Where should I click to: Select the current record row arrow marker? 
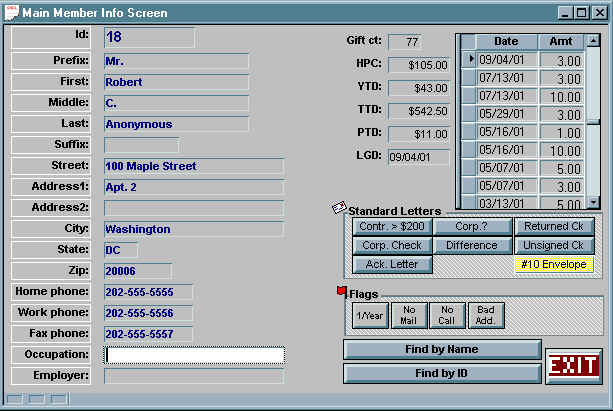click(x=468, y=60)
